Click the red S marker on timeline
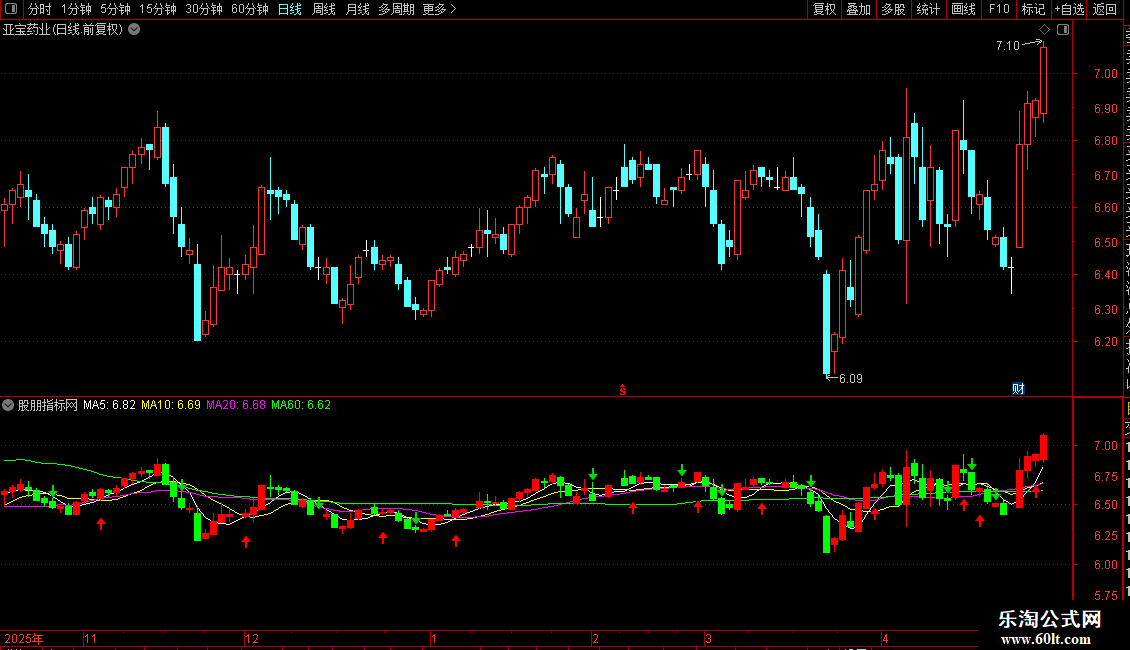The height and width of the screenshot is (650, 1130). click(x=623, y=390)
